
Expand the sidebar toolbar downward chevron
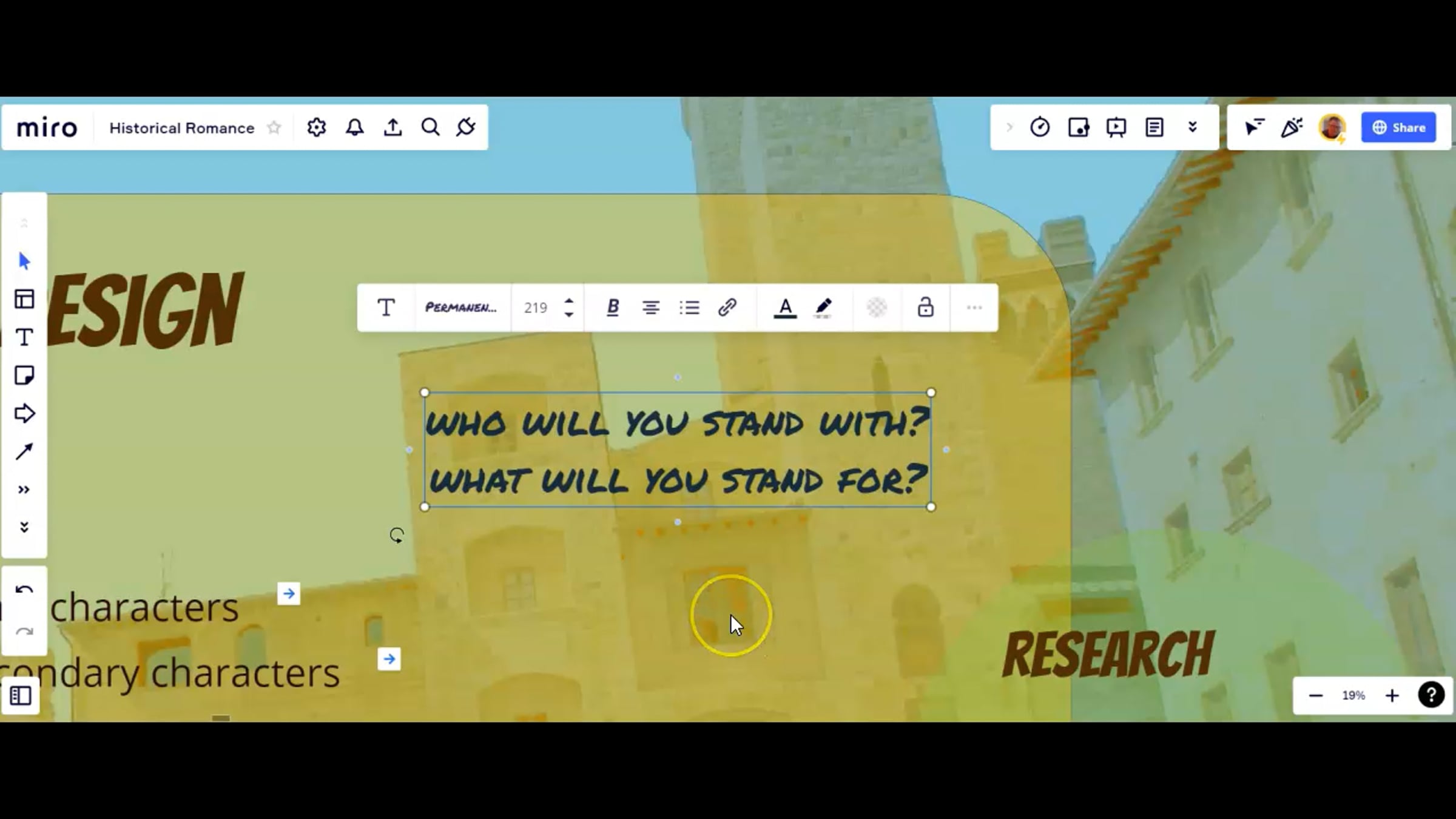point(24,527)
